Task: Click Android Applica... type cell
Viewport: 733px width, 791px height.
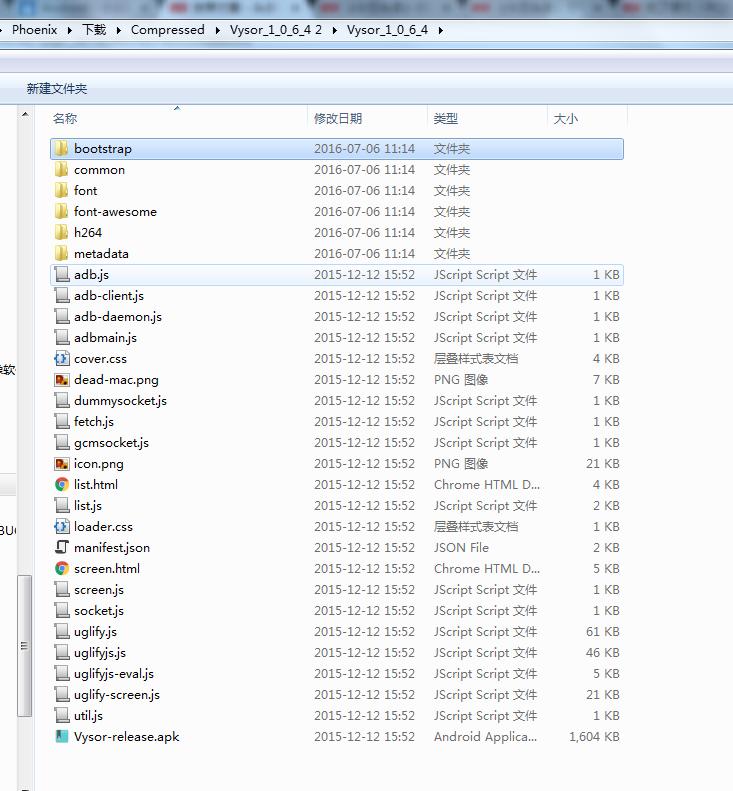Action: coord(485,737)
